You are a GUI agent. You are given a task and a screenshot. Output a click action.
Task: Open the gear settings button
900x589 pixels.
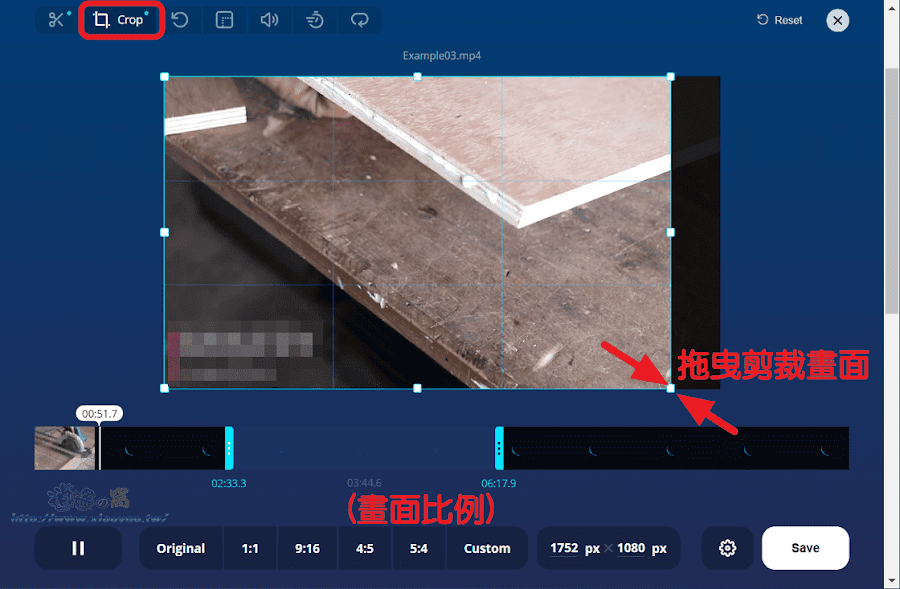(727, 548)
